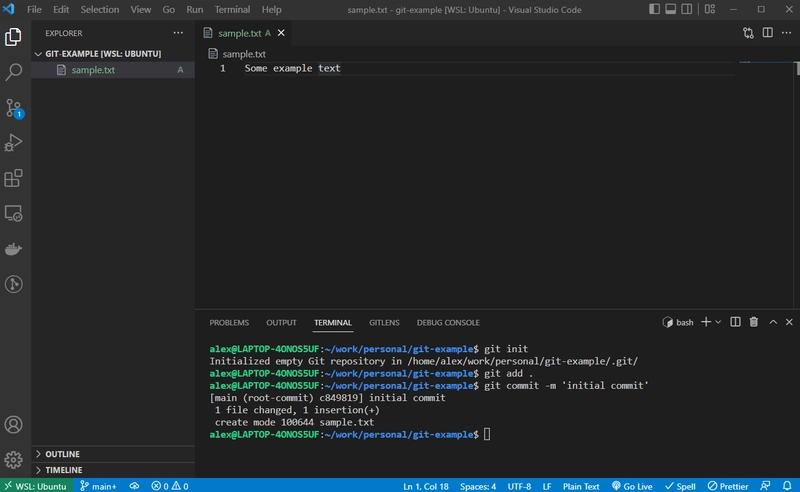Switch to the PROBLEMS panel tab
Viewport: 800px width, 492px height.
tap(229, 323)
